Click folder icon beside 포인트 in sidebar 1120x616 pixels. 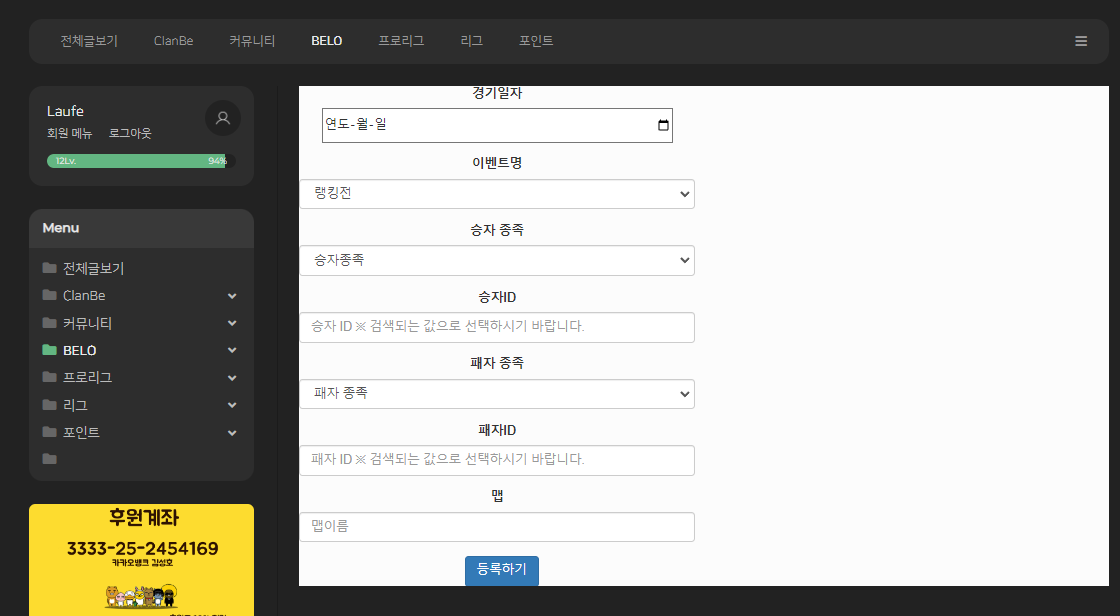[49, 432]
